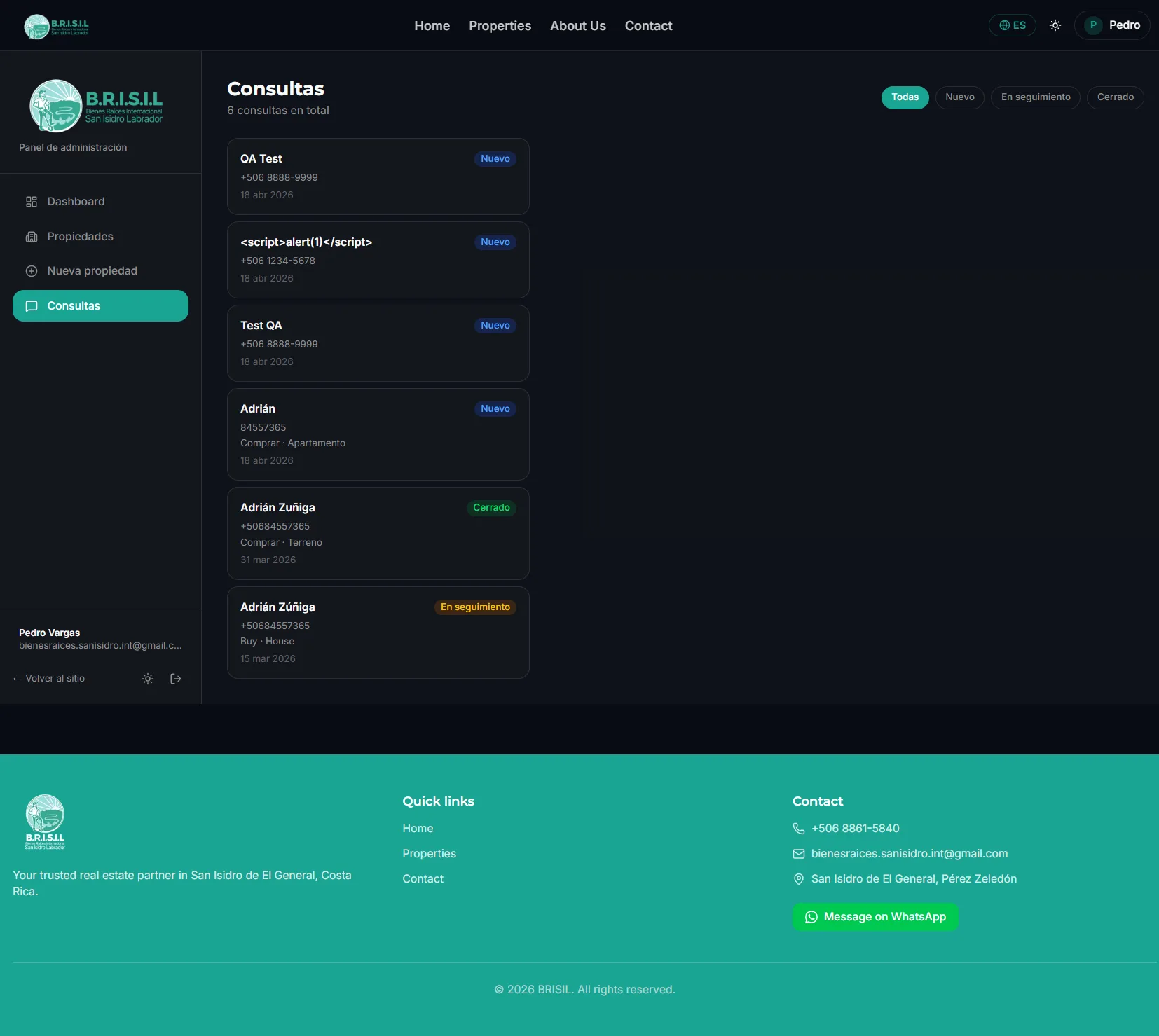The image size is (1159, 1036).
Task: Toggle the theme sun icon in navbar
Action: click(x=1055, y=25)
